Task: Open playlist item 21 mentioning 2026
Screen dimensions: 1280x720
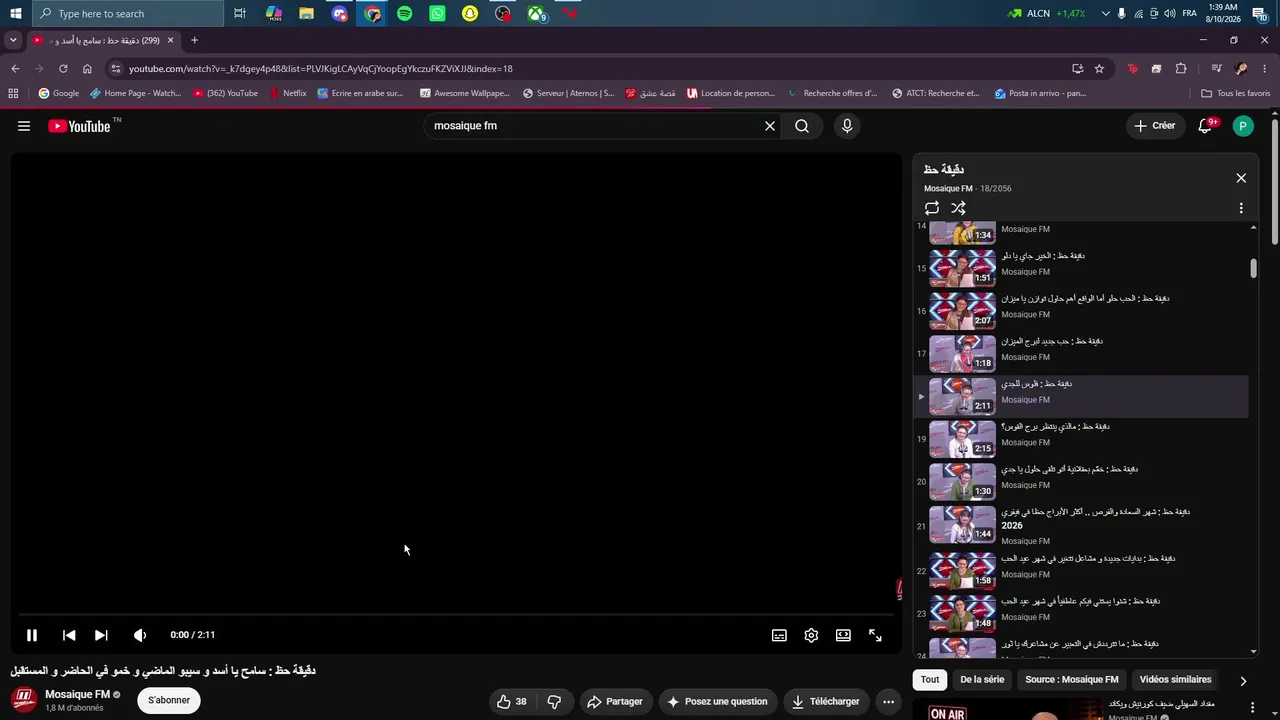Action: pos(1081,525)
